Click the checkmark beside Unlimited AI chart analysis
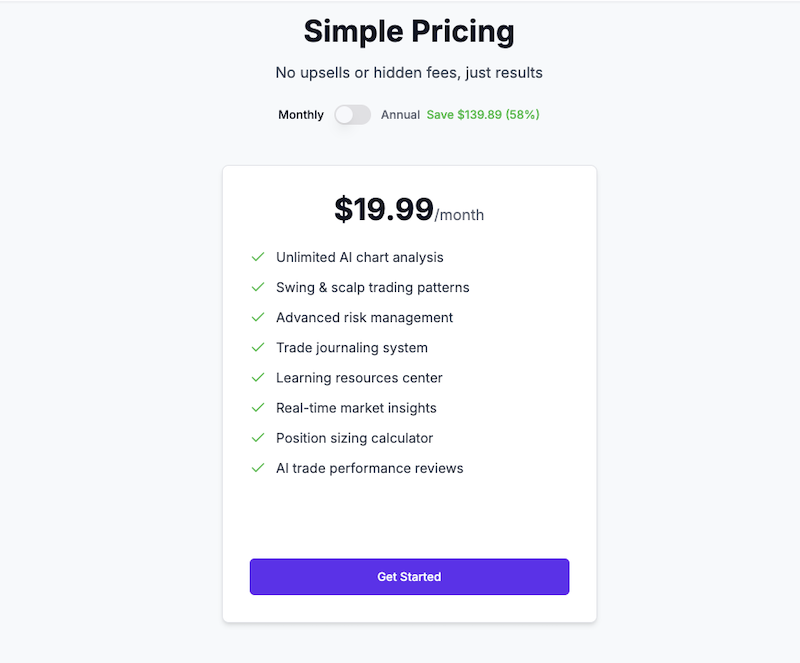The width and height of the screenshot is (800, 663). [258, 257]
